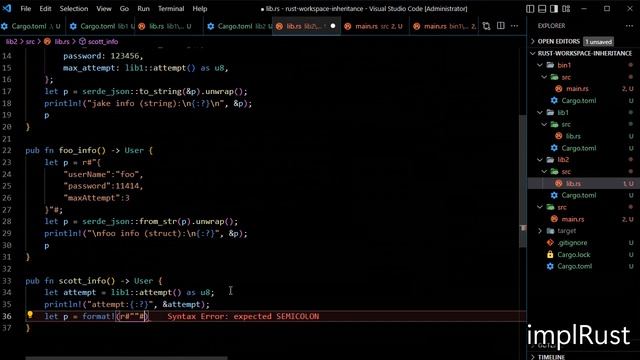The image size is (640, 360).
Task: Collapse src folder under lib1
Action: pyautogui.click(x=566, y=124)
